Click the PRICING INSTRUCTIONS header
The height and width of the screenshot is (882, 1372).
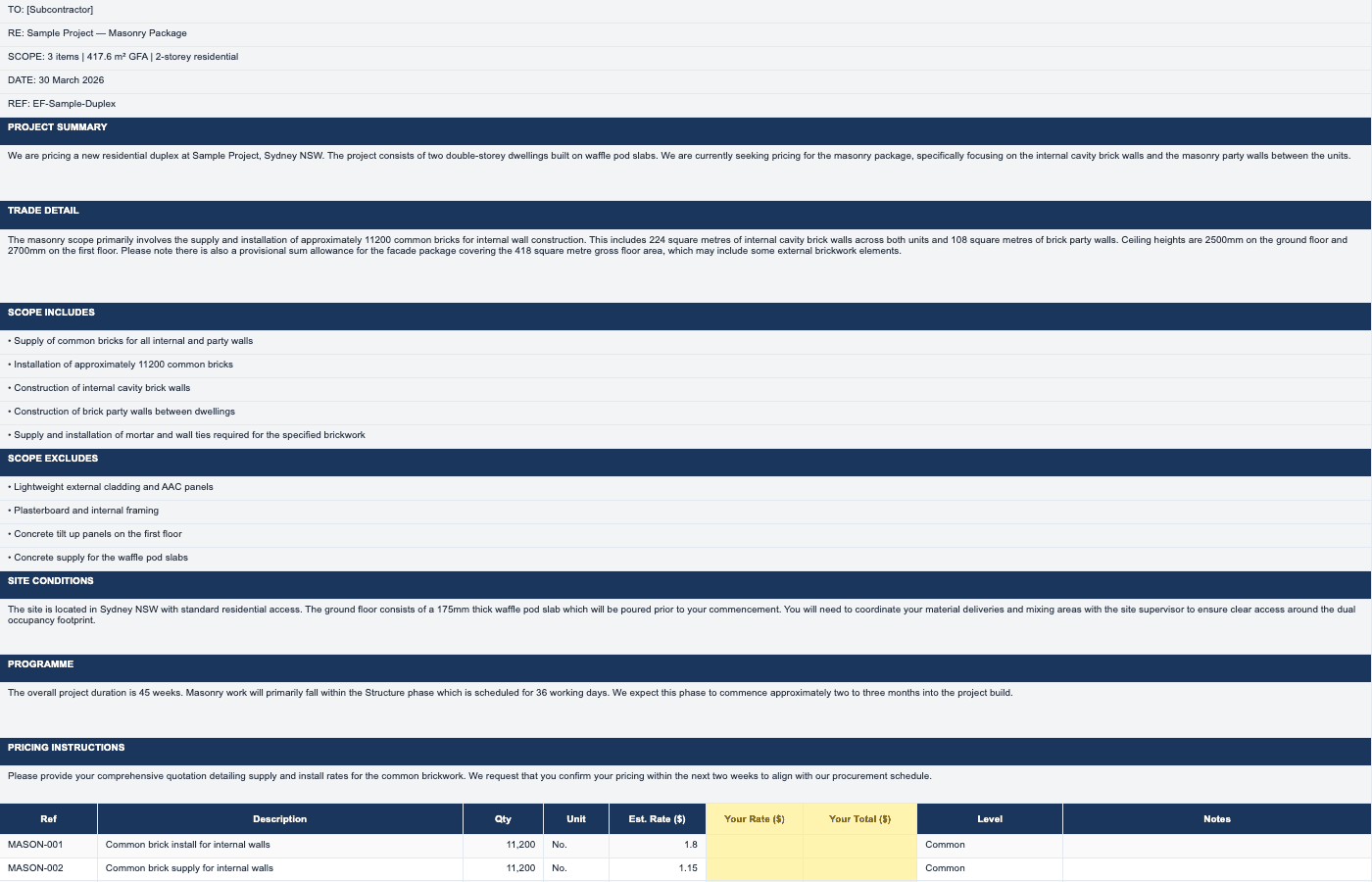tap(66, 748)
